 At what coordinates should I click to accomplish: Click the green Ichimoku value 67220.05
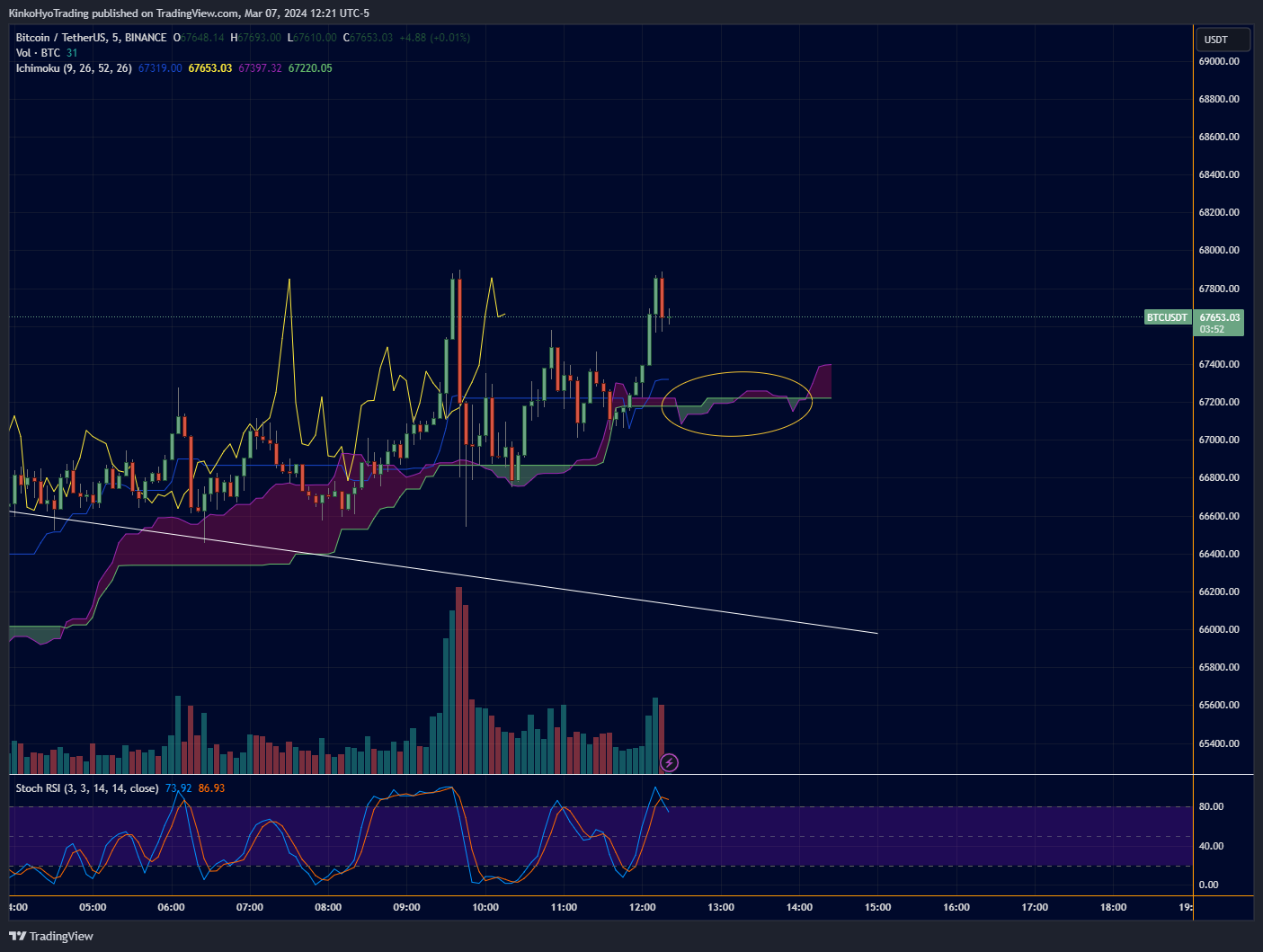(310, 68)
